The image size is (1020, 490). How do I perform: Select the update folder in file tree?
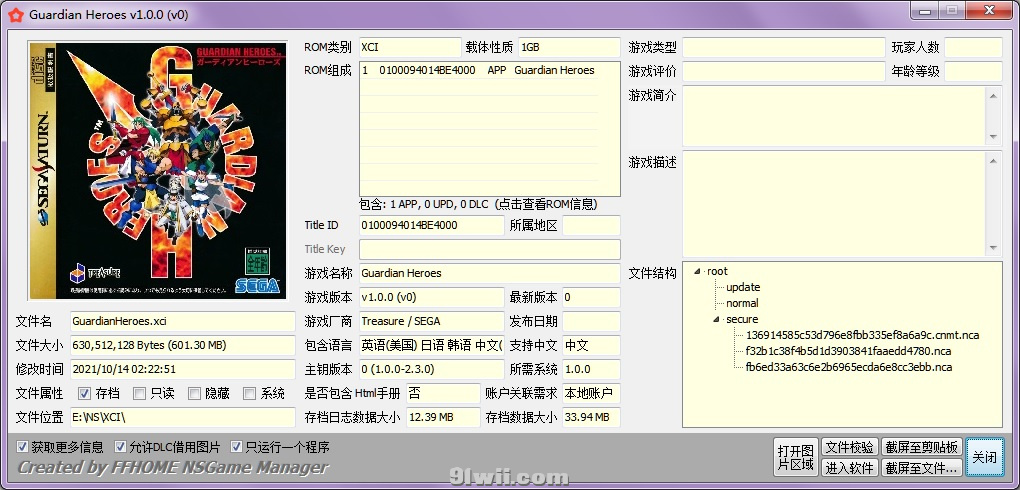[743, 287]
